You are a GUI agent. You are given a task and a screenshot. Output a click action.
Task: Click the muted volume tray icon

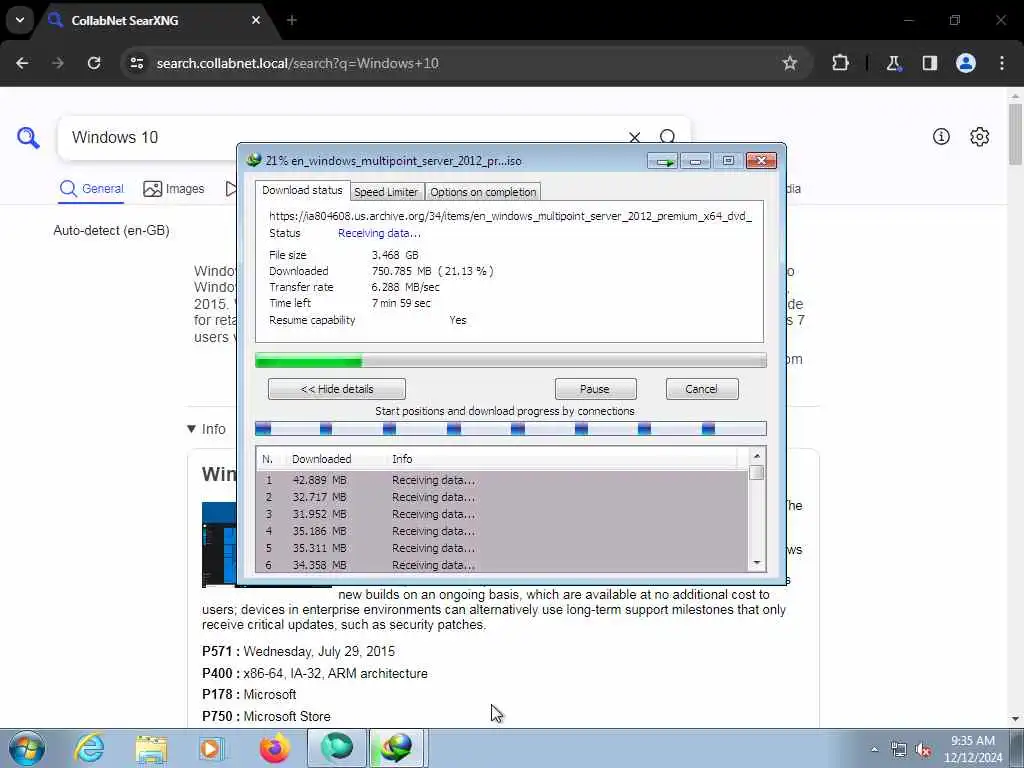(x=923, y=750)
